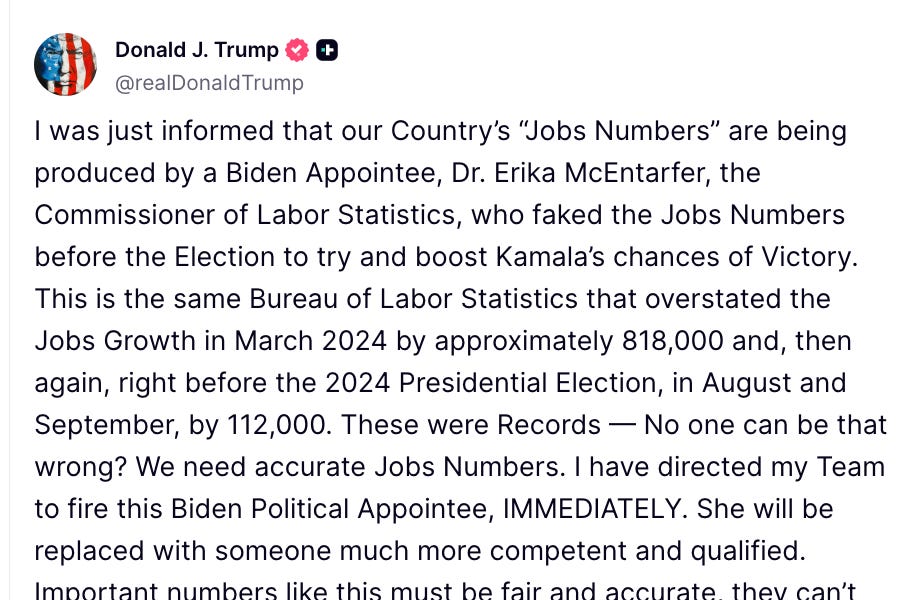
Task: Open the @realDonaldTrump handle link
Action: click(209, 83)
